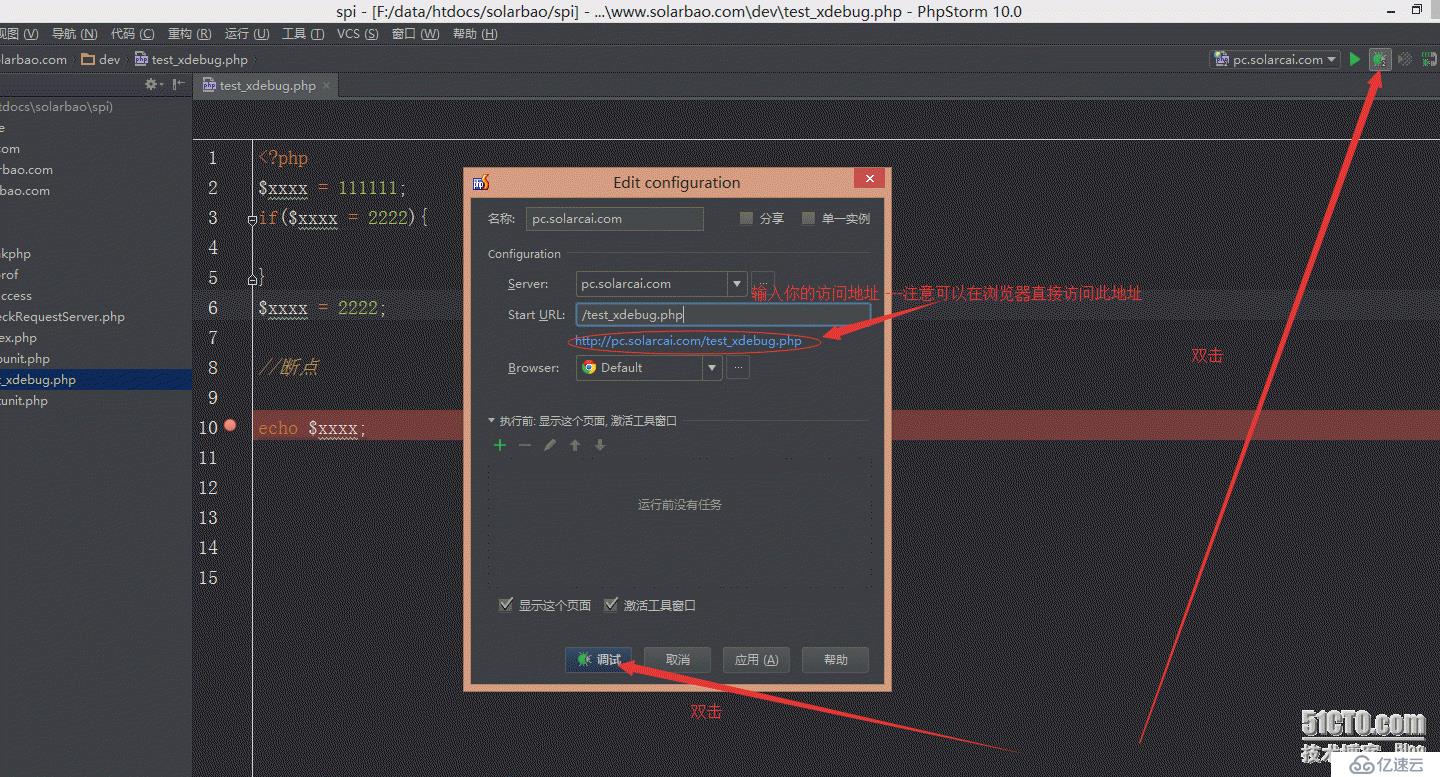Close the test_xdebug.php editor tab
The image size is (1440, 777).
(x=327, y=86)
